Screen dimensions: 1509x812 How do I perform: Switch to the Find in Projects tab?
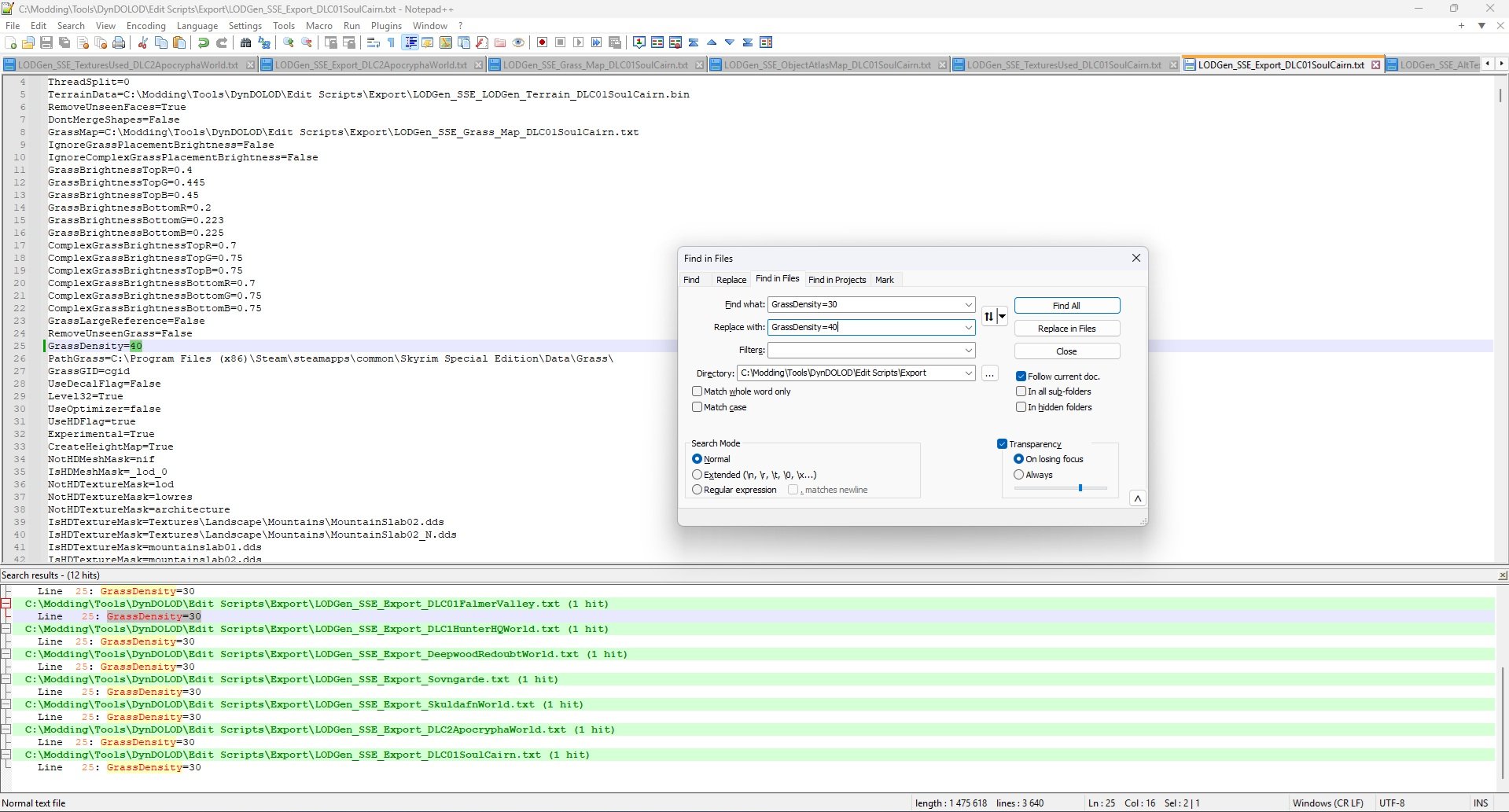pos(837,280)
